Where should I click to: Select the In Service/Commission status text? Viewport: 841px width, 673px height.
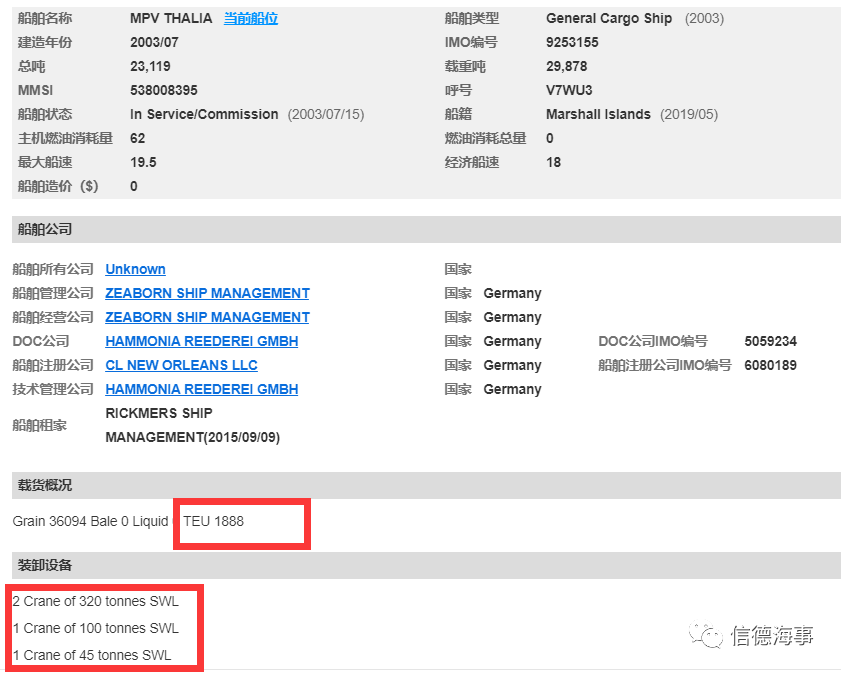click(204, 114)
